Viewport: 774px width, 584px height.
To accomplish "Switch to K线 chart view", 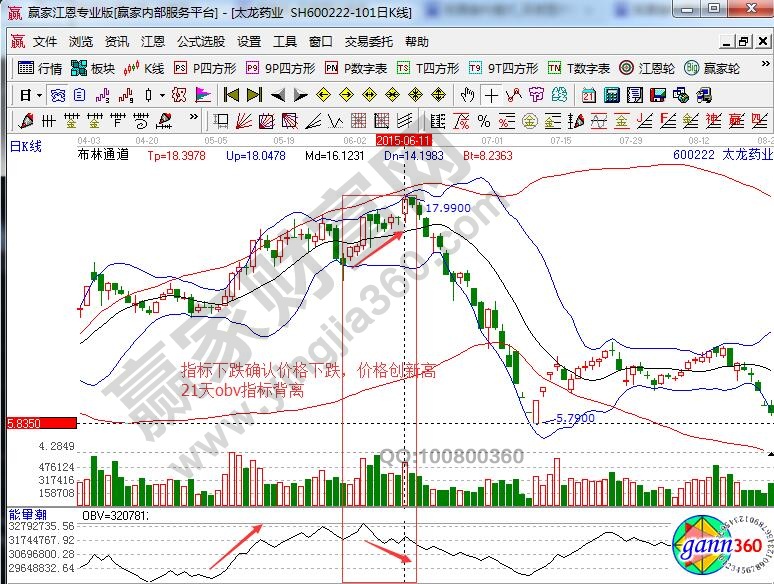I will pyautogui.click(x=144, y=68).
